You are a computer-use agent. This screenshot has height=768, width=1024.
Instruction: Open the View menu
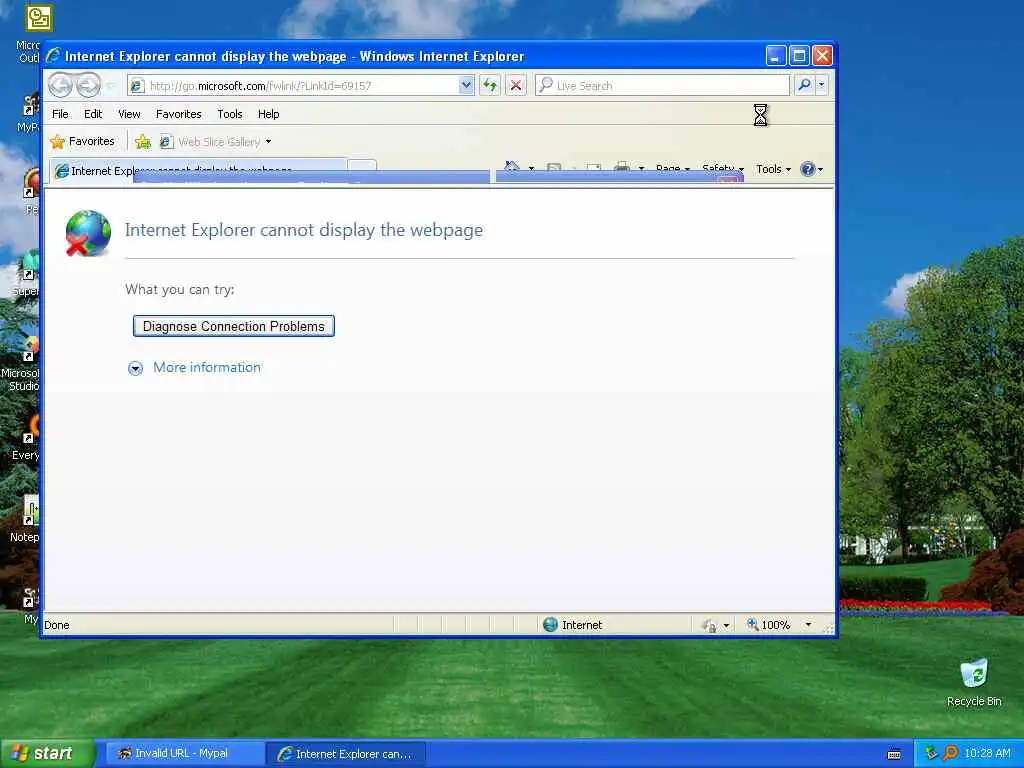click(x=129, y=114)
